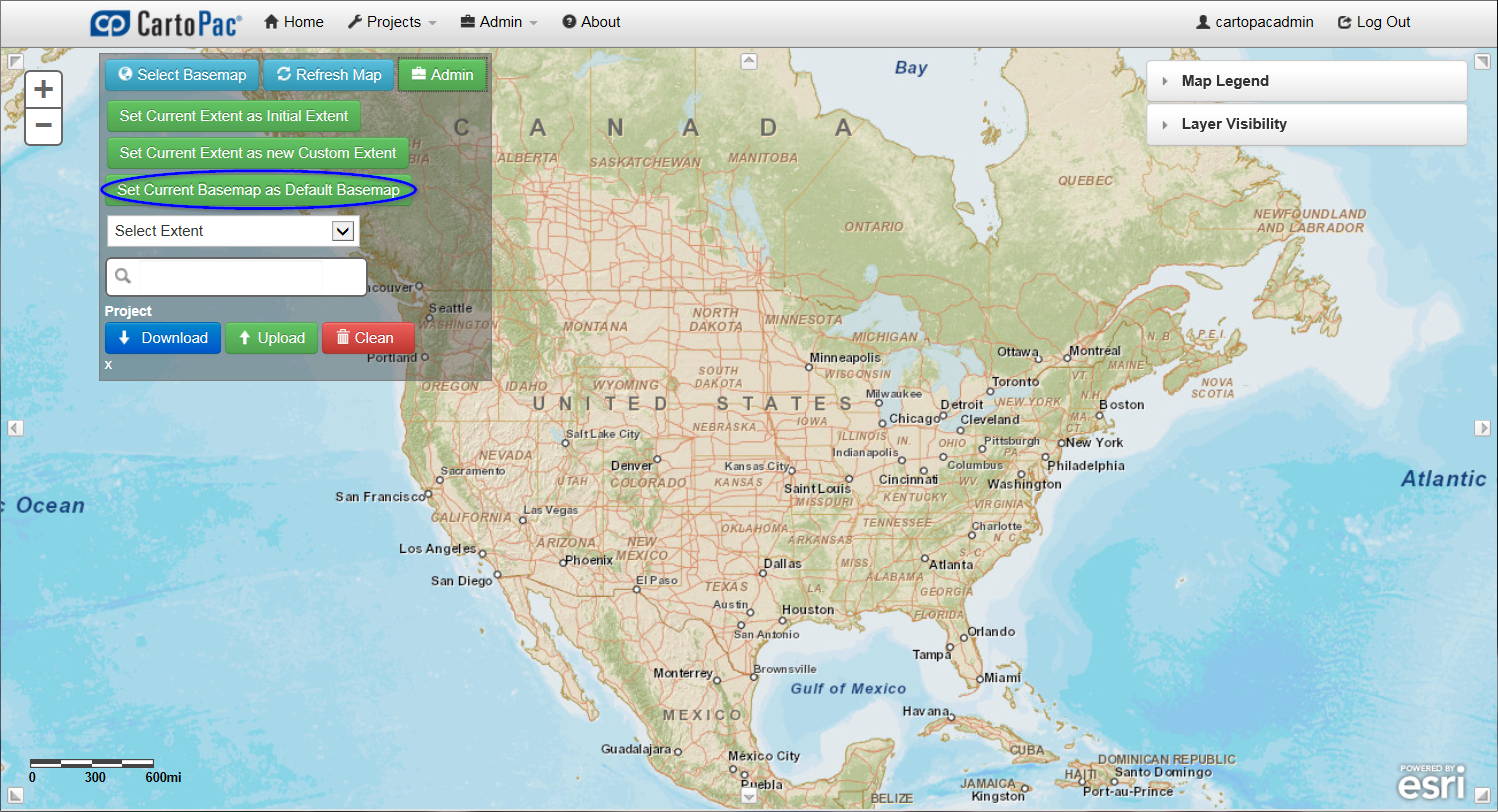The image size is (1498, 812).
Task: Toggle the top-right corner collapse arrow
Action: [x=1483, y=62]
